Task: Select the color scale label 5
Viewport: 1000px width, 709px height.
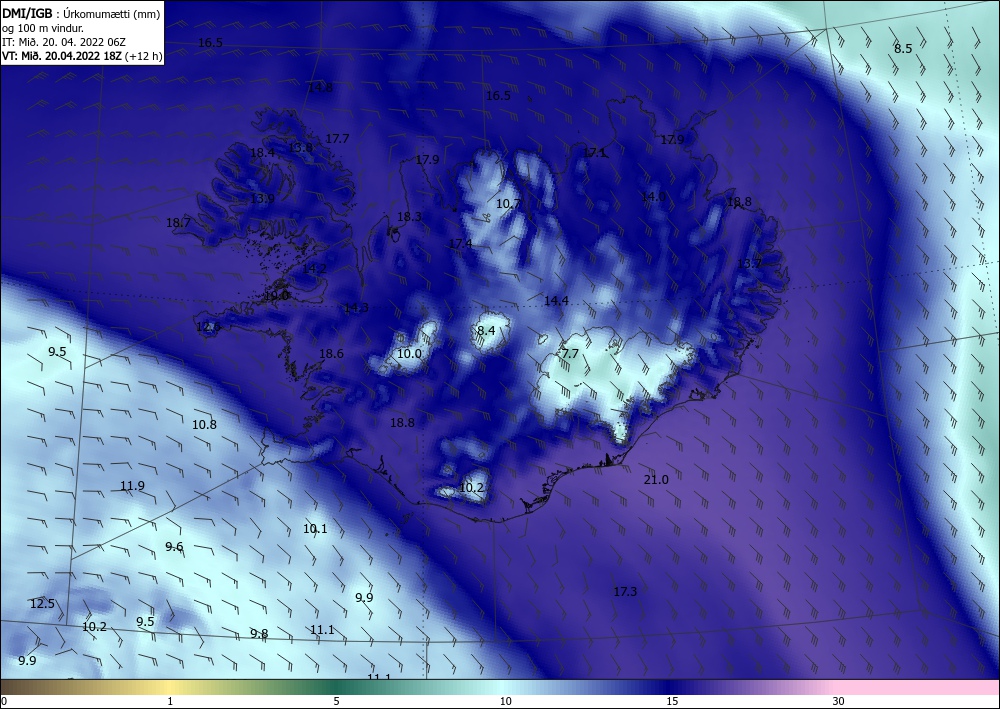Action: tap(336, 702)
